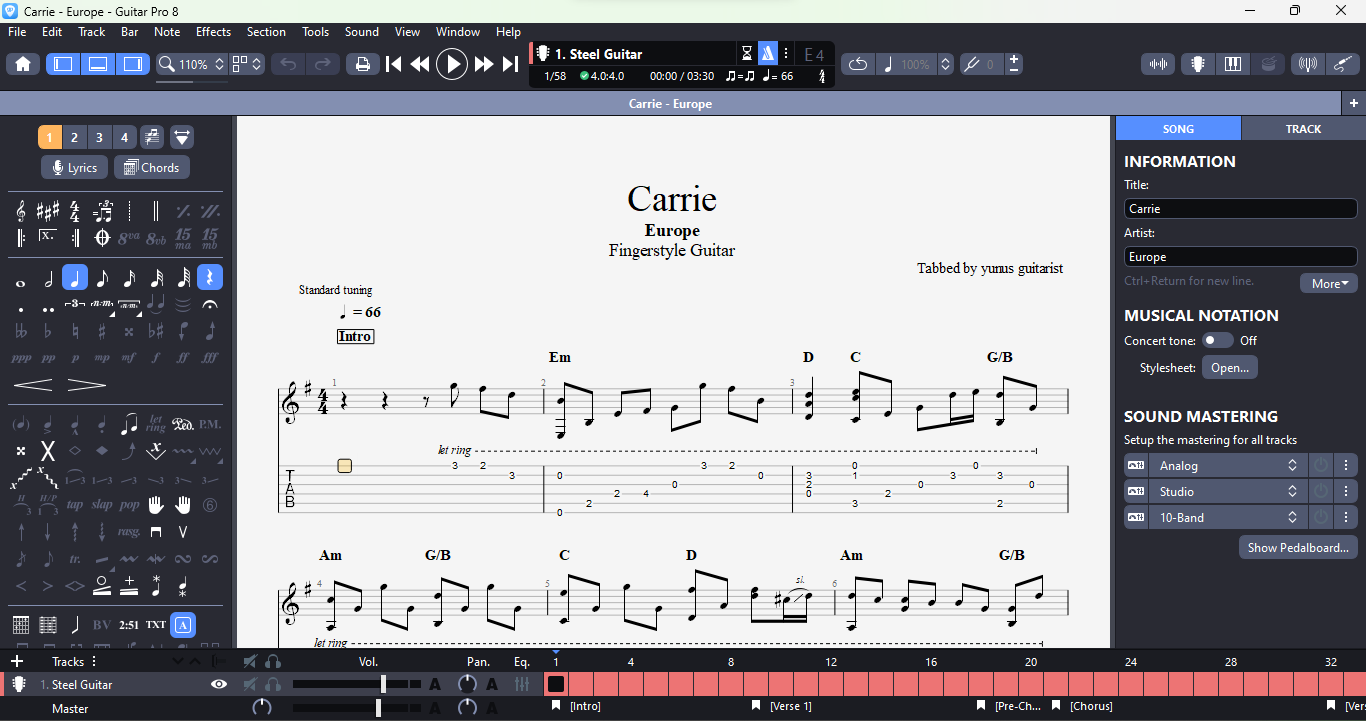This screenshot has width=1366, height=721.
Task: Switch to the SONG inspector tab
Action: pyautogui.click(x=1178, y=129)
